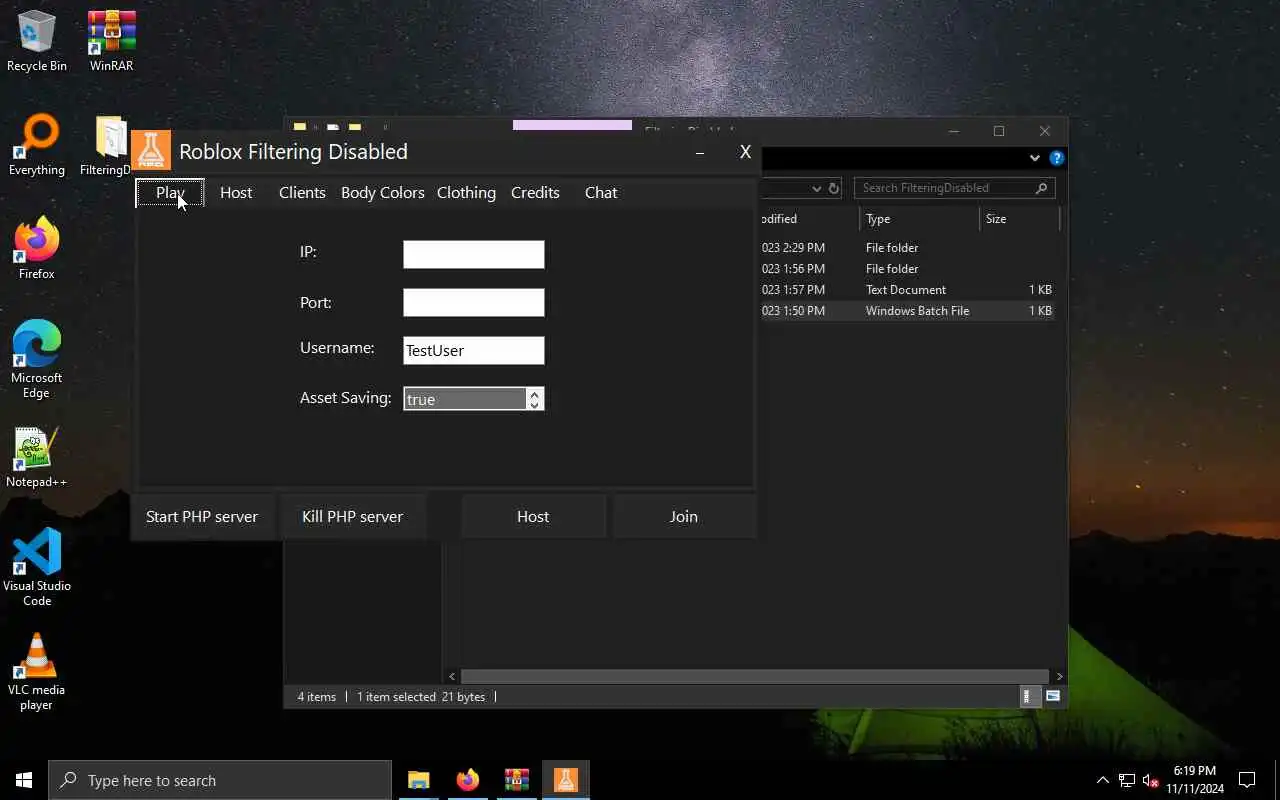Click the Asset Saving up arrow
1280x800 pixels.
pos(535,394)
